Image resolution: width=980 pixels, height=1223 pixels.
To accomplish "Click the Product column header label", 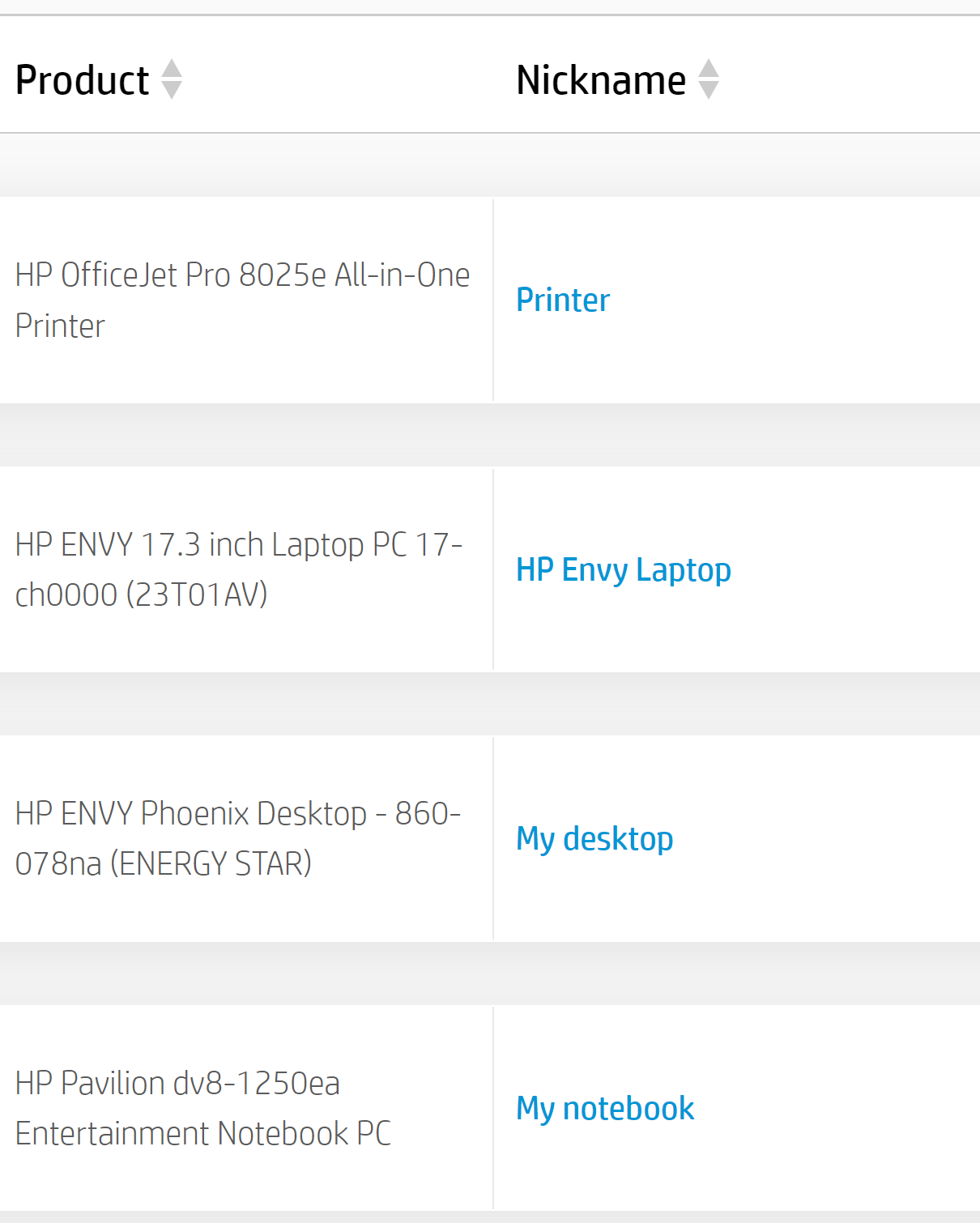I will (x=83, y=80).
